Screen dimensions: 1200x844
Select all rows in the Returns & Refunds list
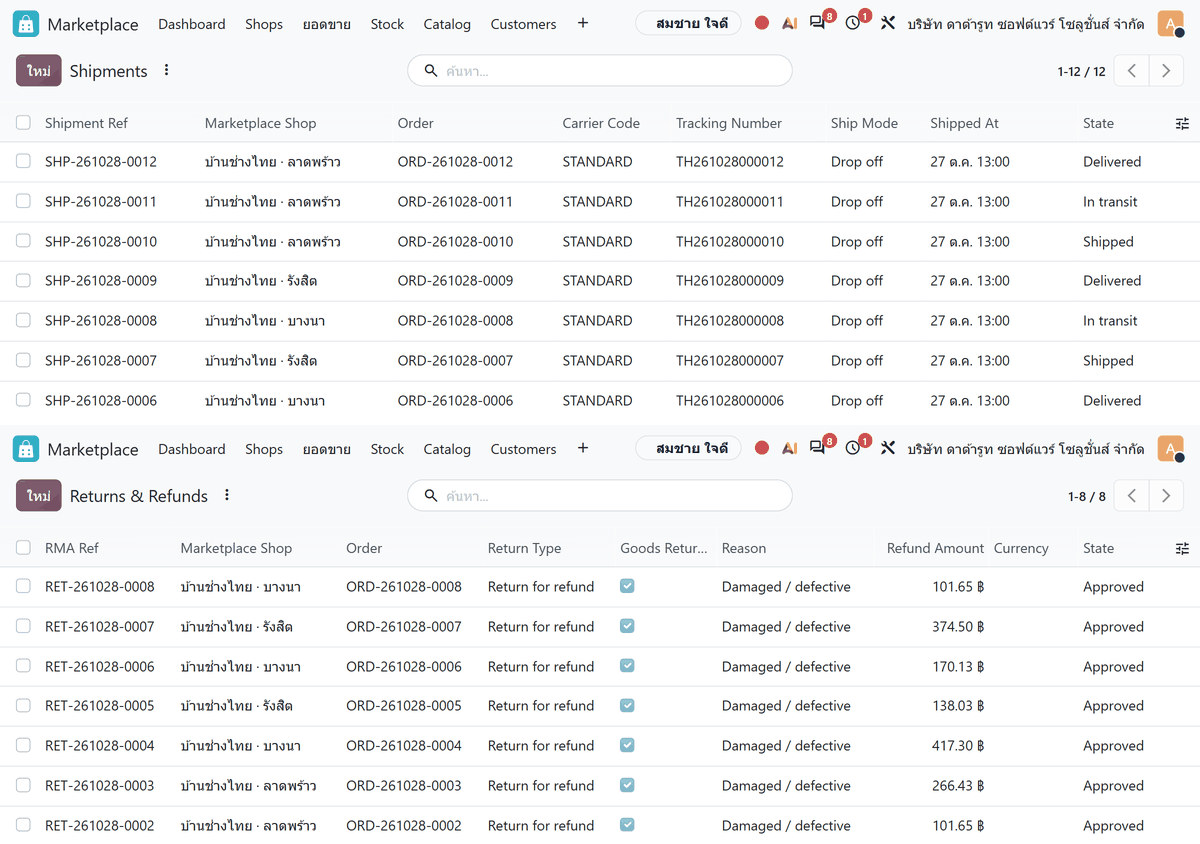click(23, 548)
